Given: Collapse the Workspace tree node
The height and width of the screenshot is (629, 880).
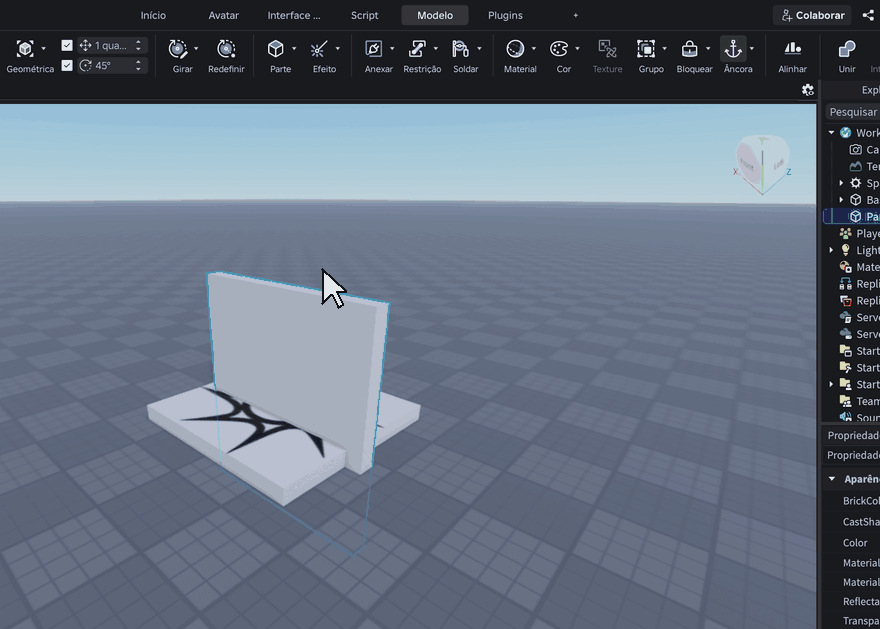Looking at the screenshot, I should tap(831, 133).
